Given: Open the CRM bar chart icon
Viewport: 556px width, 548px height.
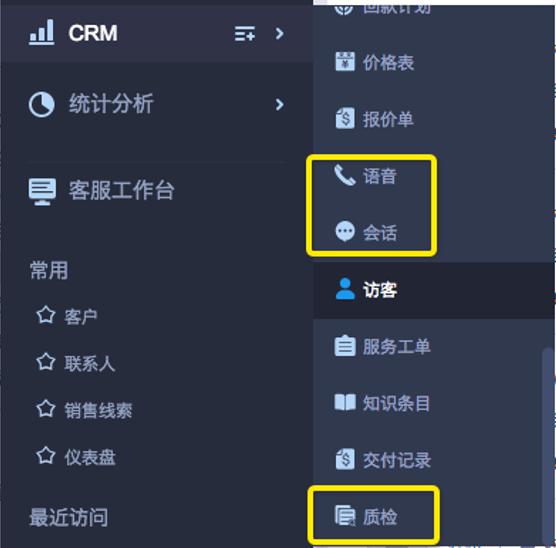Looking at the screenshot, I should point(41,32).
